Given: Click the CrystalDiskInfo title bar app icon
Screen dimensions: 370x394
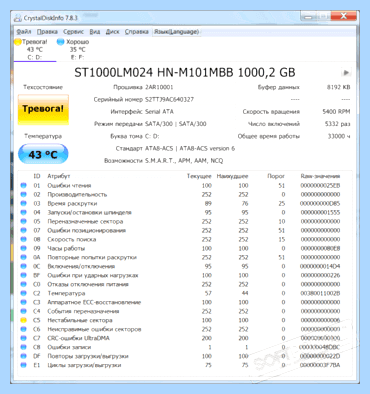Looking at the screenshot, I should tap(18, 18).
